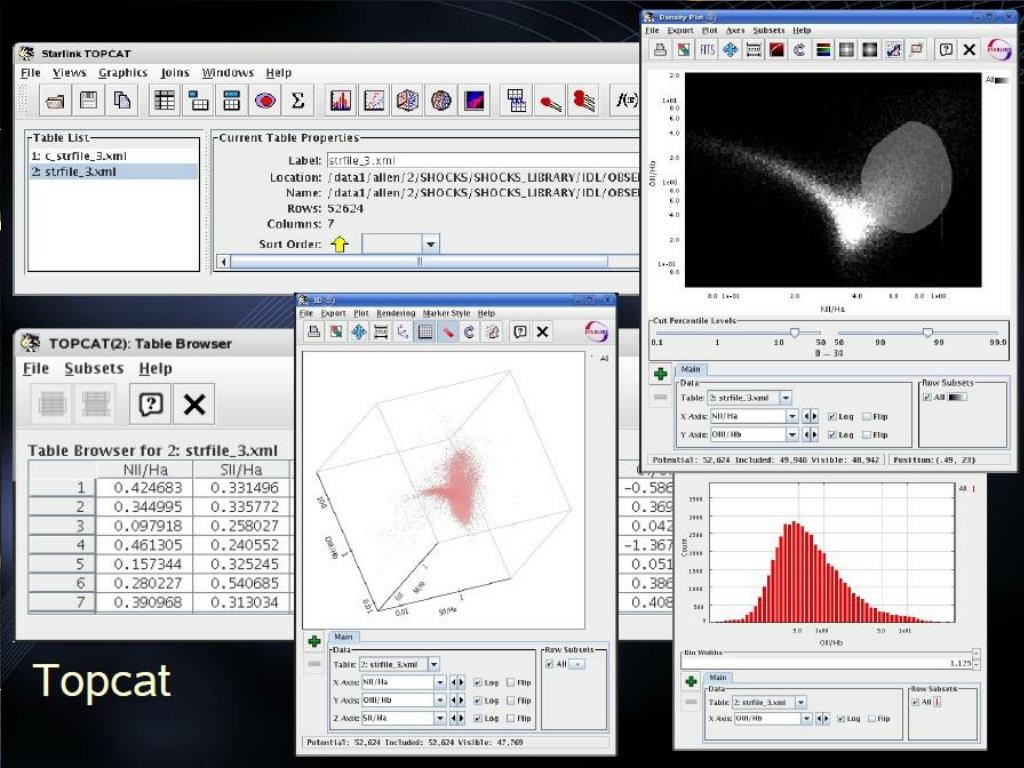Click the antialias red marker icon in 3D window
Viewport: 1024px width, 768px height.
click(447, 332)
